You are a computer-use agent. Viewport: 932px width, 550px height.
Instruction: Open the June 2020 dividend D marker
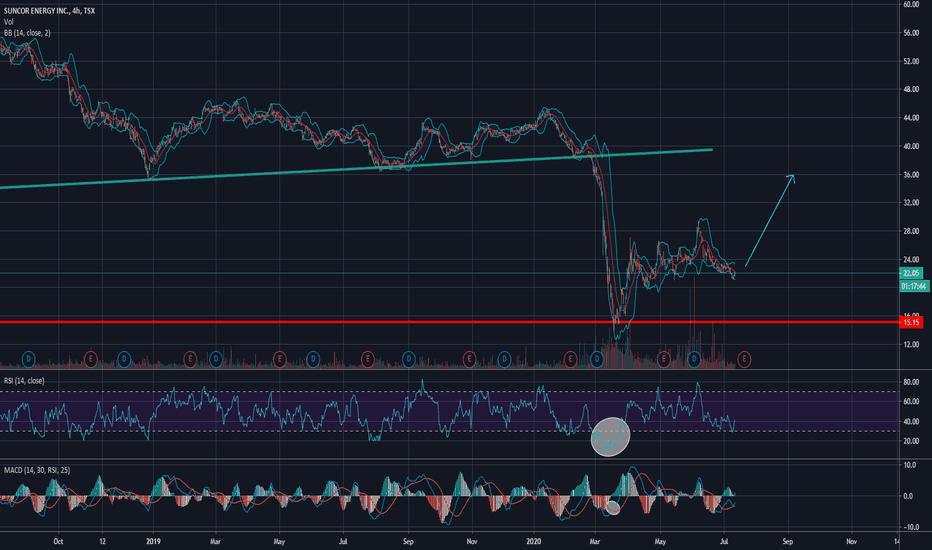point(694,359)
